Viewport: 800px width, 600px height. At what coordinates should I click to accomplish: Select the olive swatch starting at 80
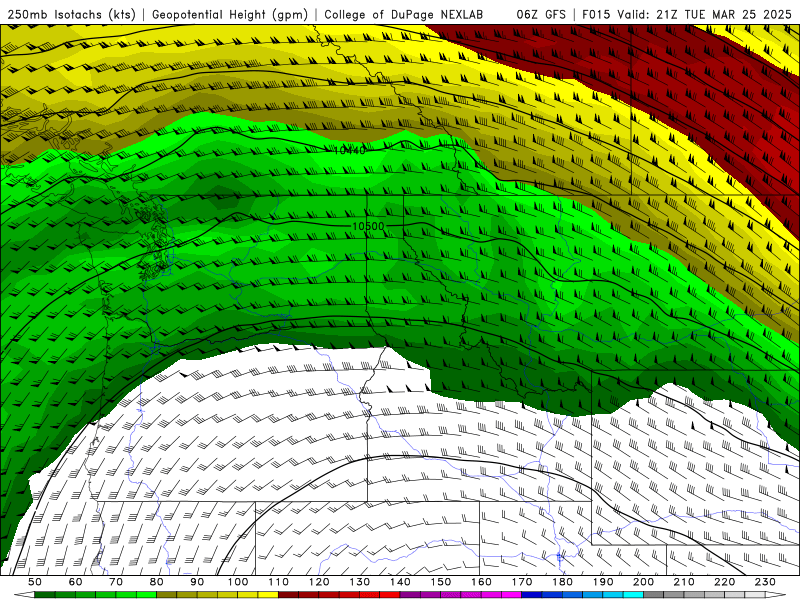tap(167, 595)
